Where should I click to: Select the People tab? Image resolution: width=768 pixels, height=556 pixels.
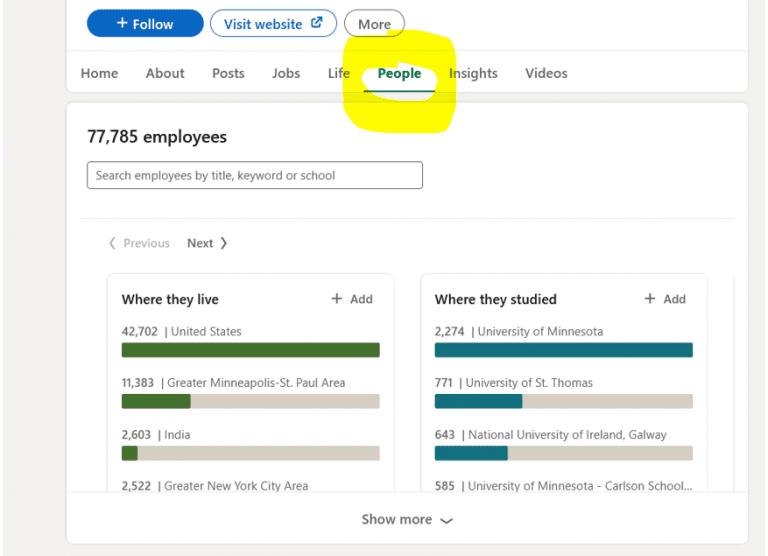[399, 73]
